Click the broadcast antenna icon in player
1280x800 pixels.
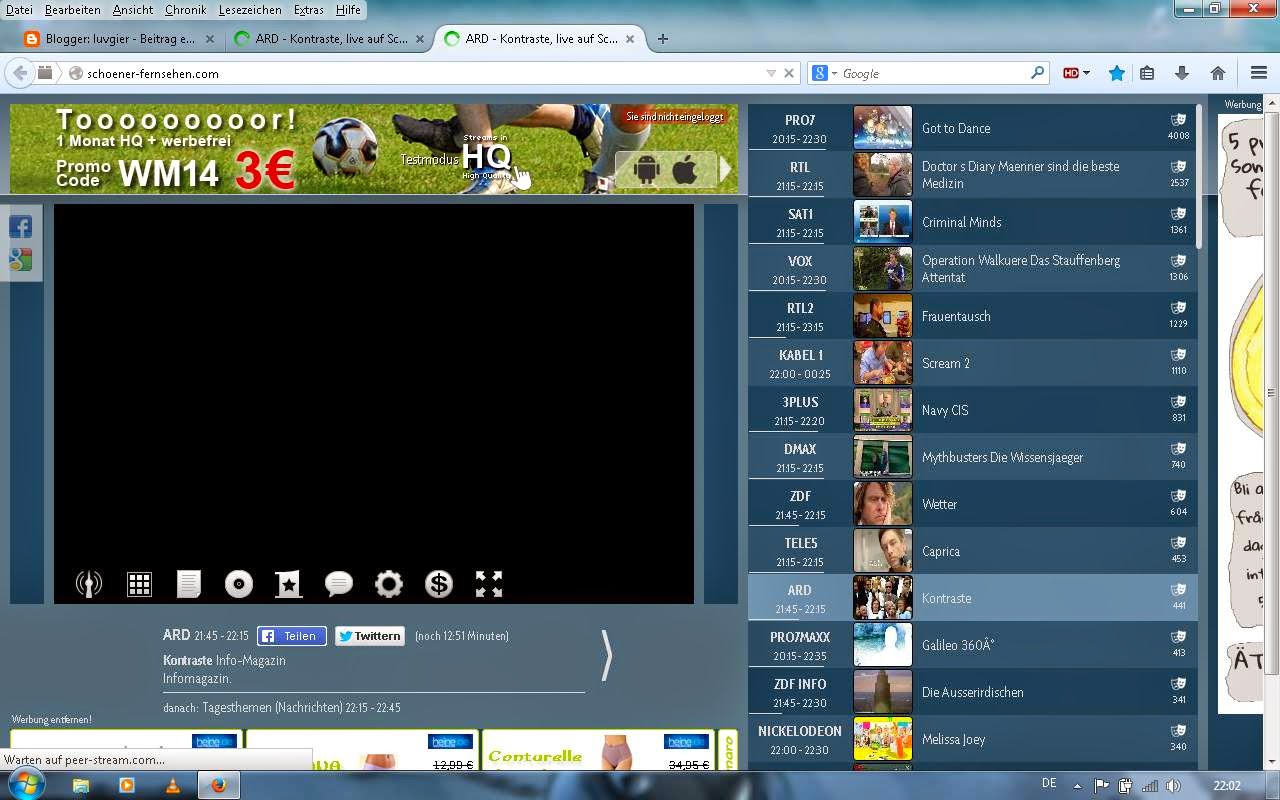tap(89, 584)
